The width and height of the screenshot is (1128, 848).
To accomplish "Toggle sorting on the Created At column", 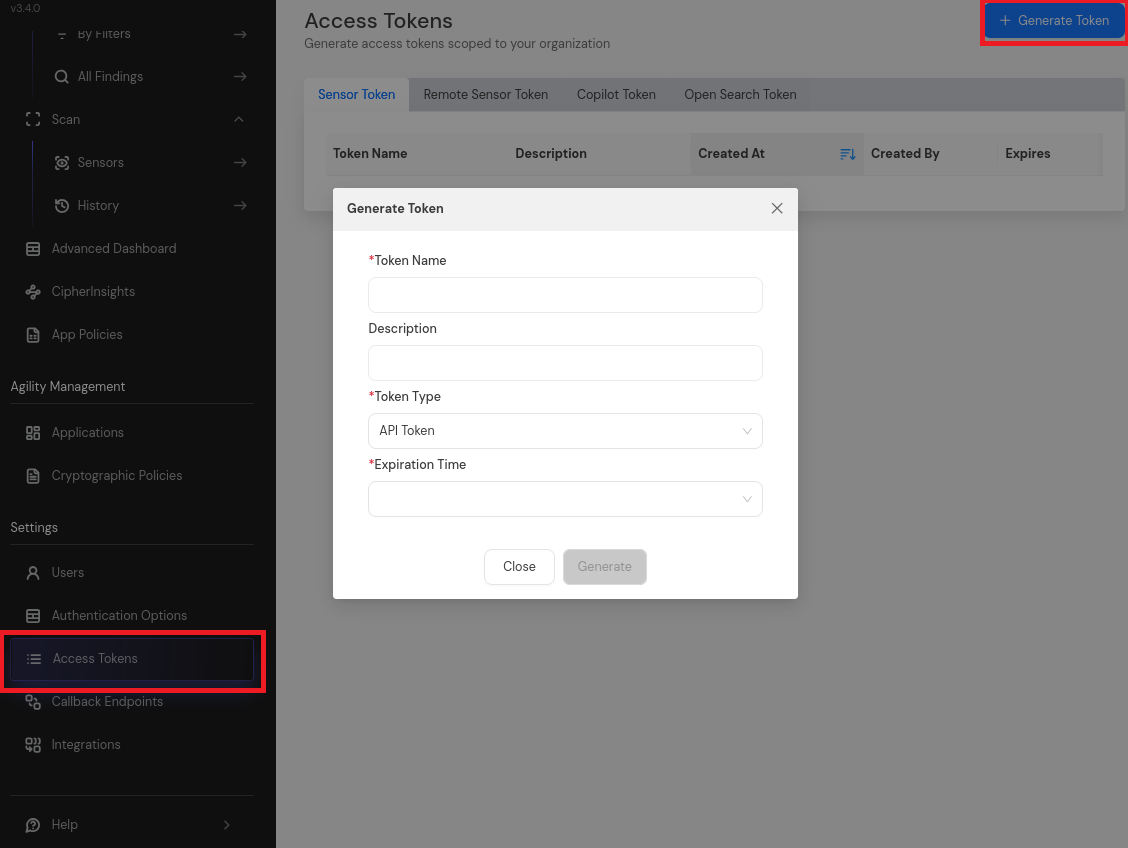I will 846,154.
